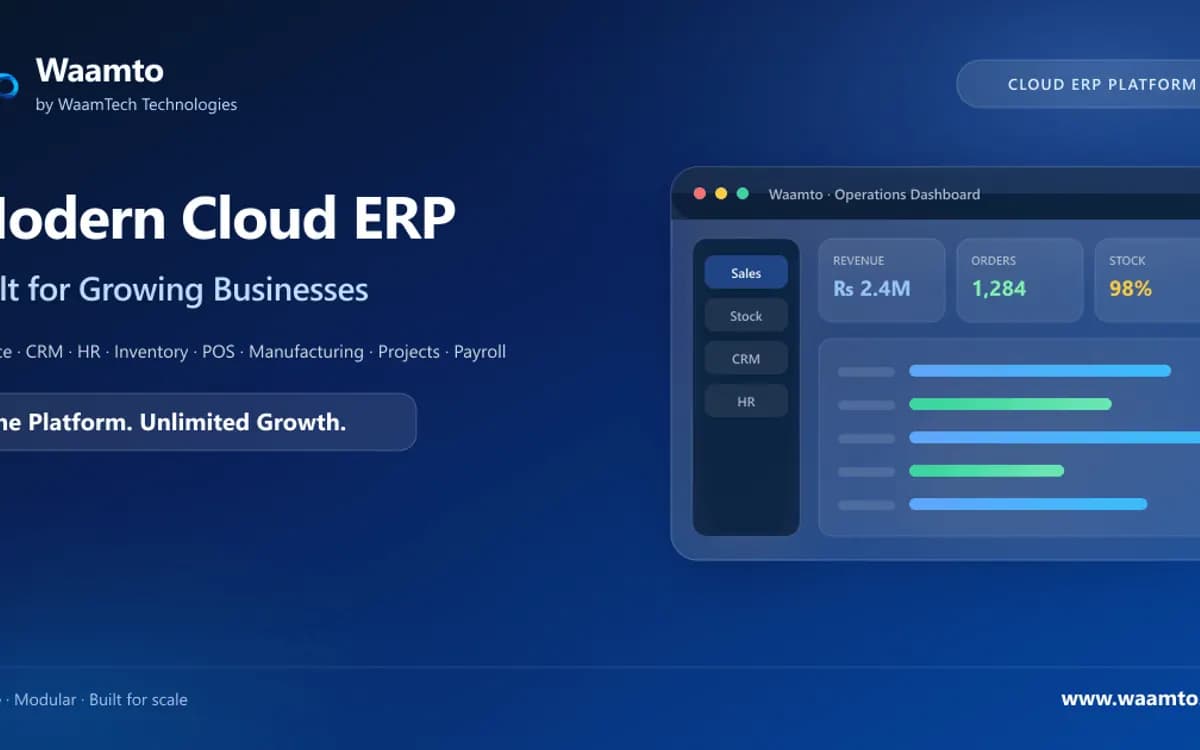This screenshot has height=750, width=1200.
Task: Click the 'Platform. Unlimited Growth.' badge
Action: (208, 422)
